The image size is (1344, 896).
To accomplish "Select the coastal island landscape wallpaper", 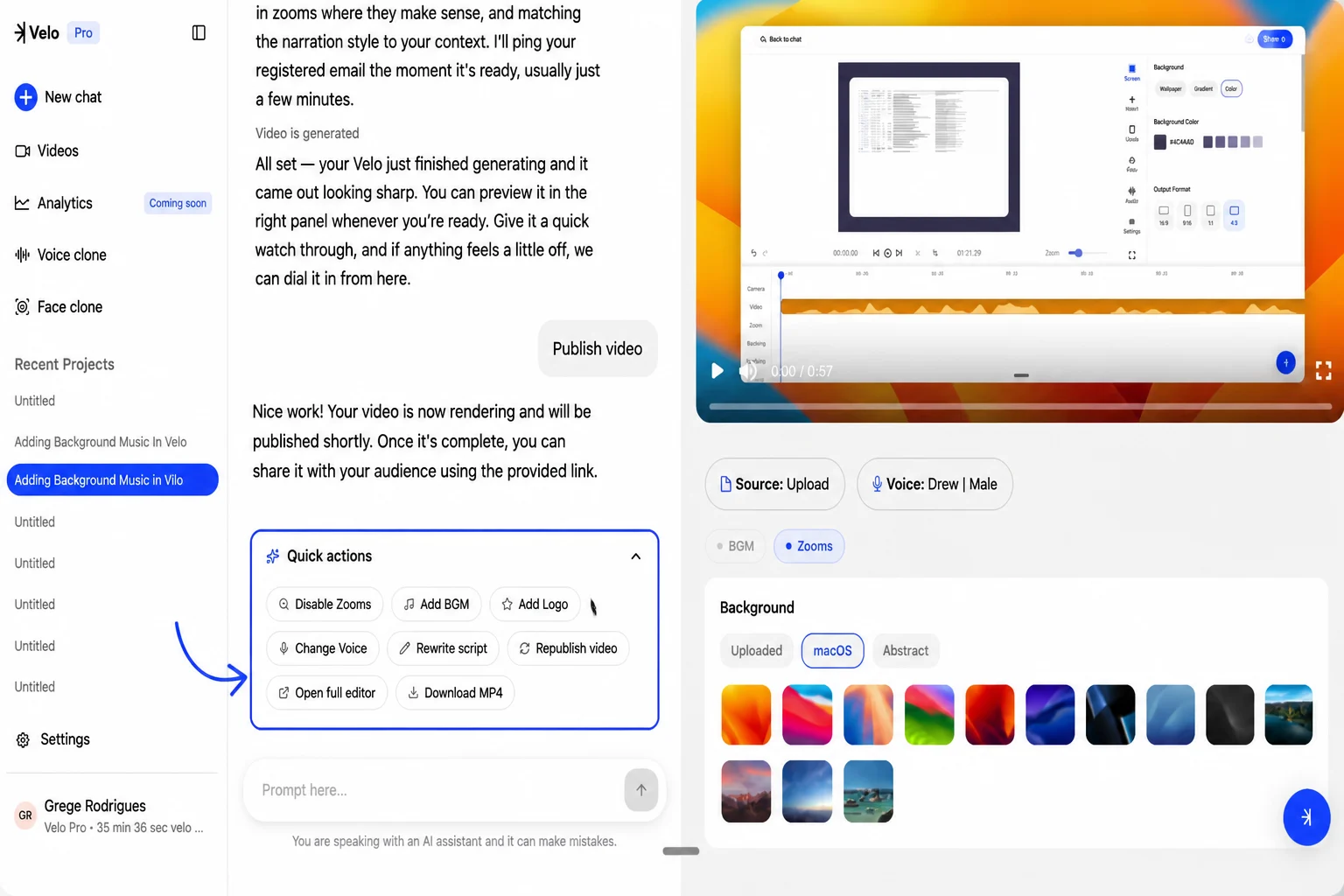I will [x=1289, y=715].
